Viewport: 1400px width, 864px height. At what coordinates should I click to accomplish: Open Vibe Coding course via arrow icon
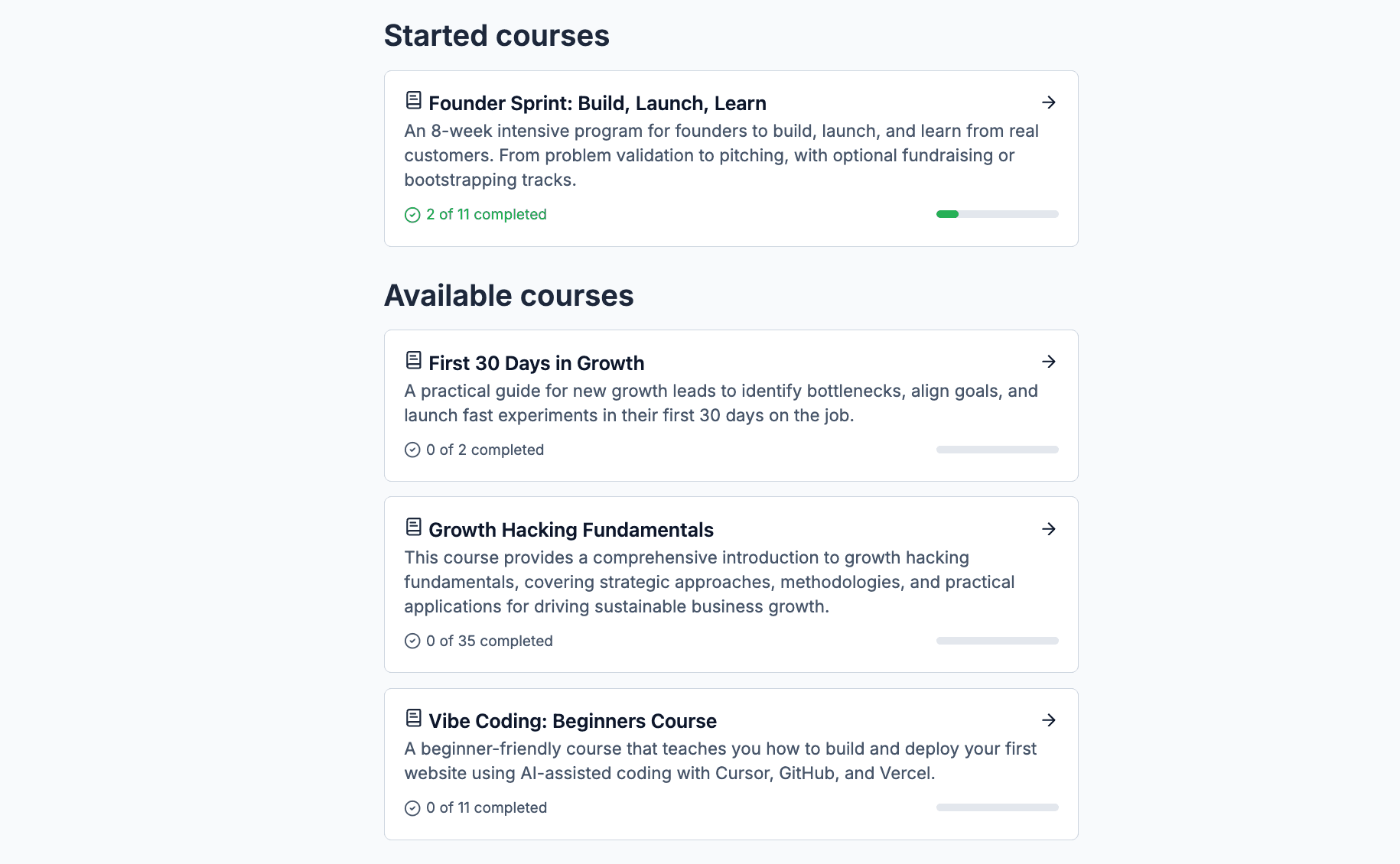1049,719
